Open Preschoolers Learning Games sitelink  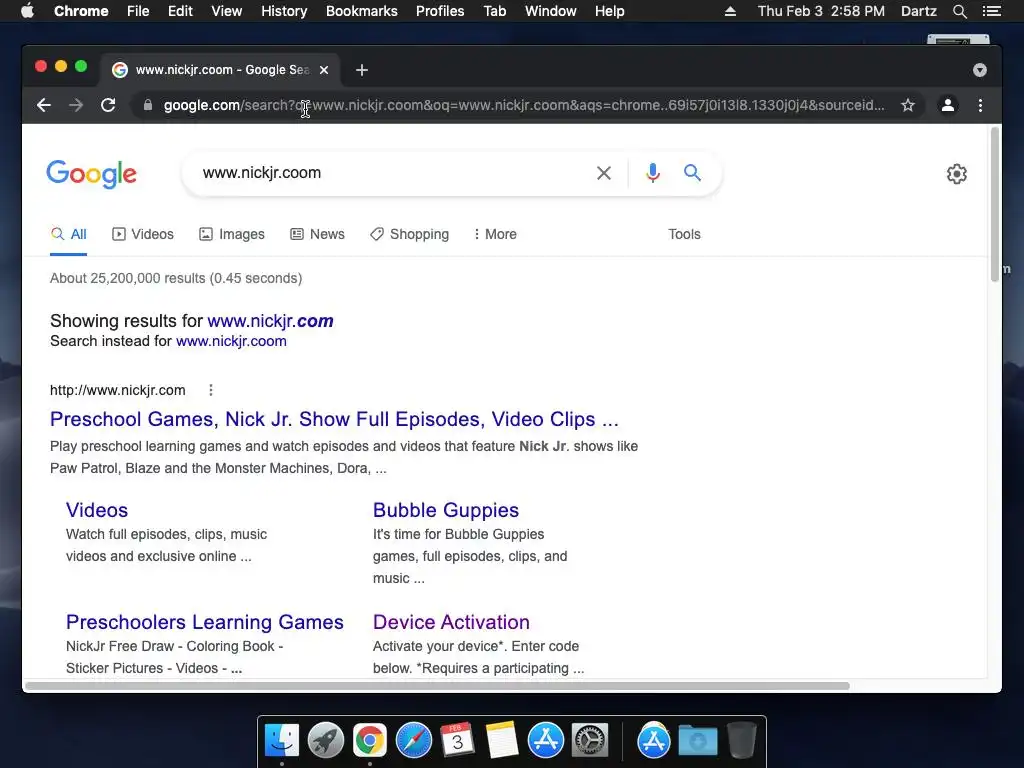click(205, 622)
